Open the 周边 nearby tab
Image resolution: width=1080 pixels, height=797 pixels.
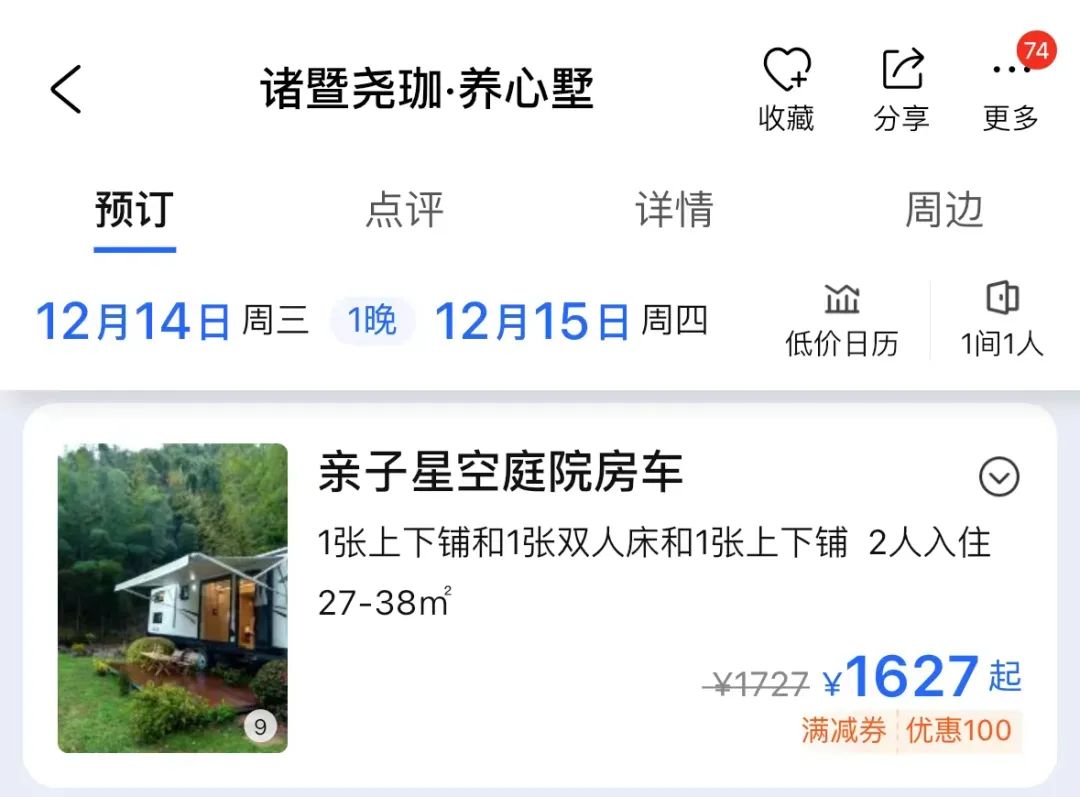tap(944, 209)
